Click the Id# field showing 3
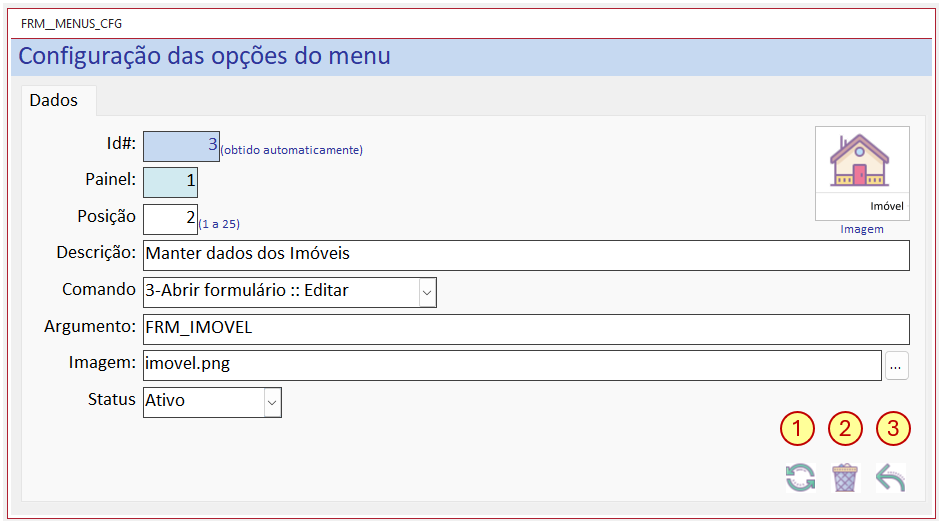 (181, 146)
